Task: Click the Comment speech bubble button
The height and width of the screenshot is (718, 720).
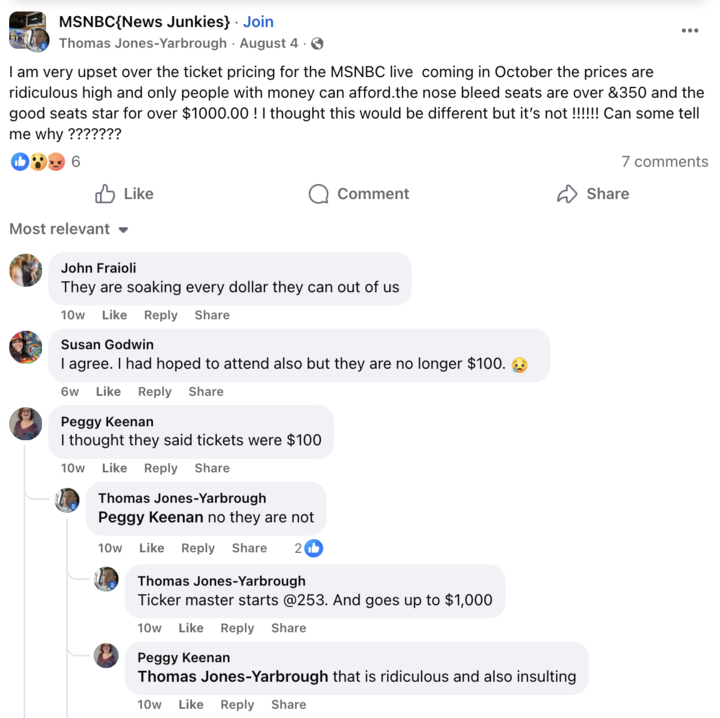Action: pos(359,194)
